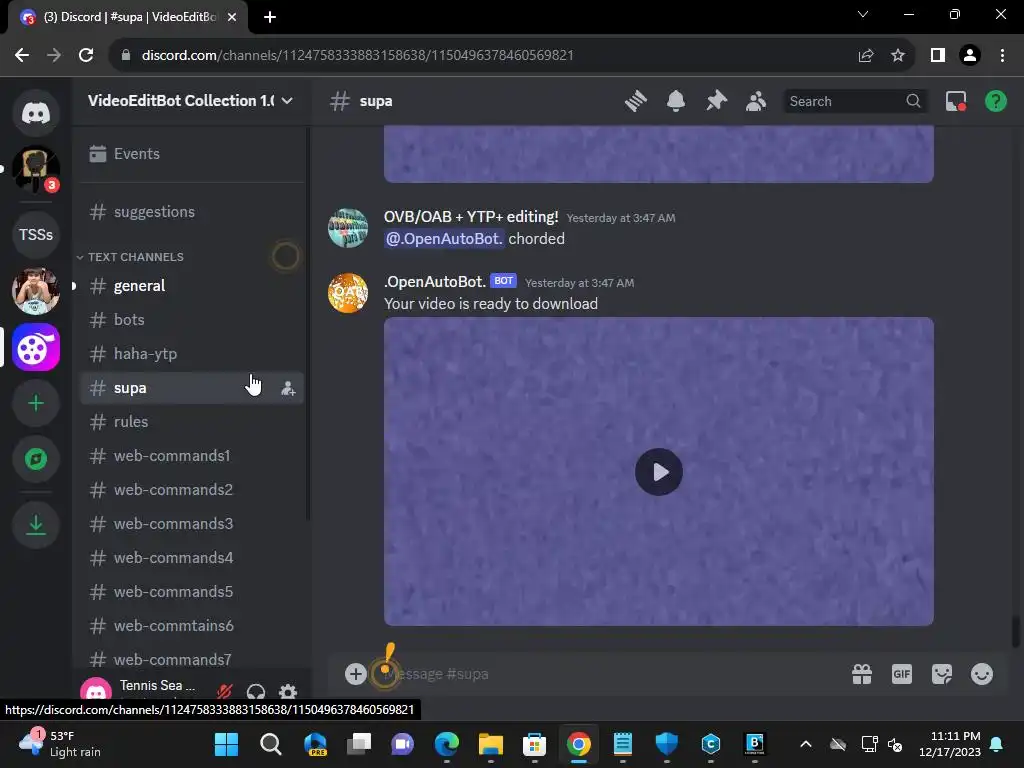Open File Explorer from taskbar
Image resolution: width=1024 pixels, height=768 pixels.
490,744
